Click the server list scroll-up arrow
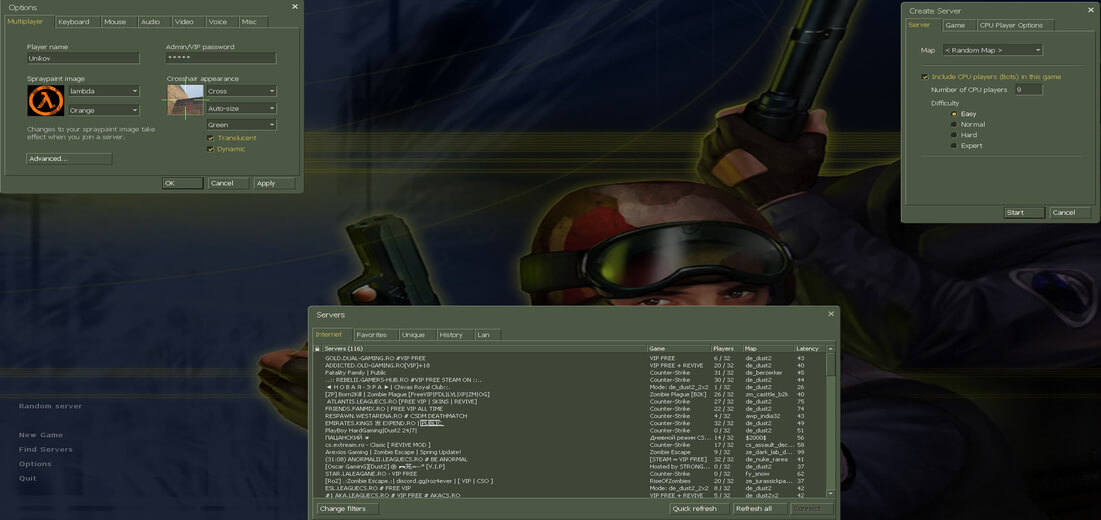1101x520 pixels. coord(831,349)
